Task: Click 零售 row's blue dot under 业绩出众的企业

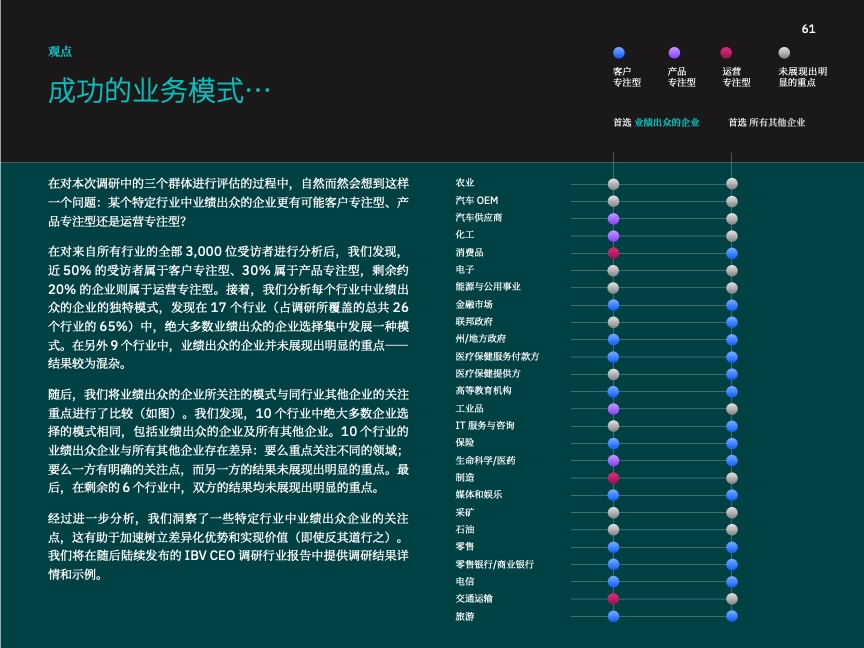Action: pos(613,547)
